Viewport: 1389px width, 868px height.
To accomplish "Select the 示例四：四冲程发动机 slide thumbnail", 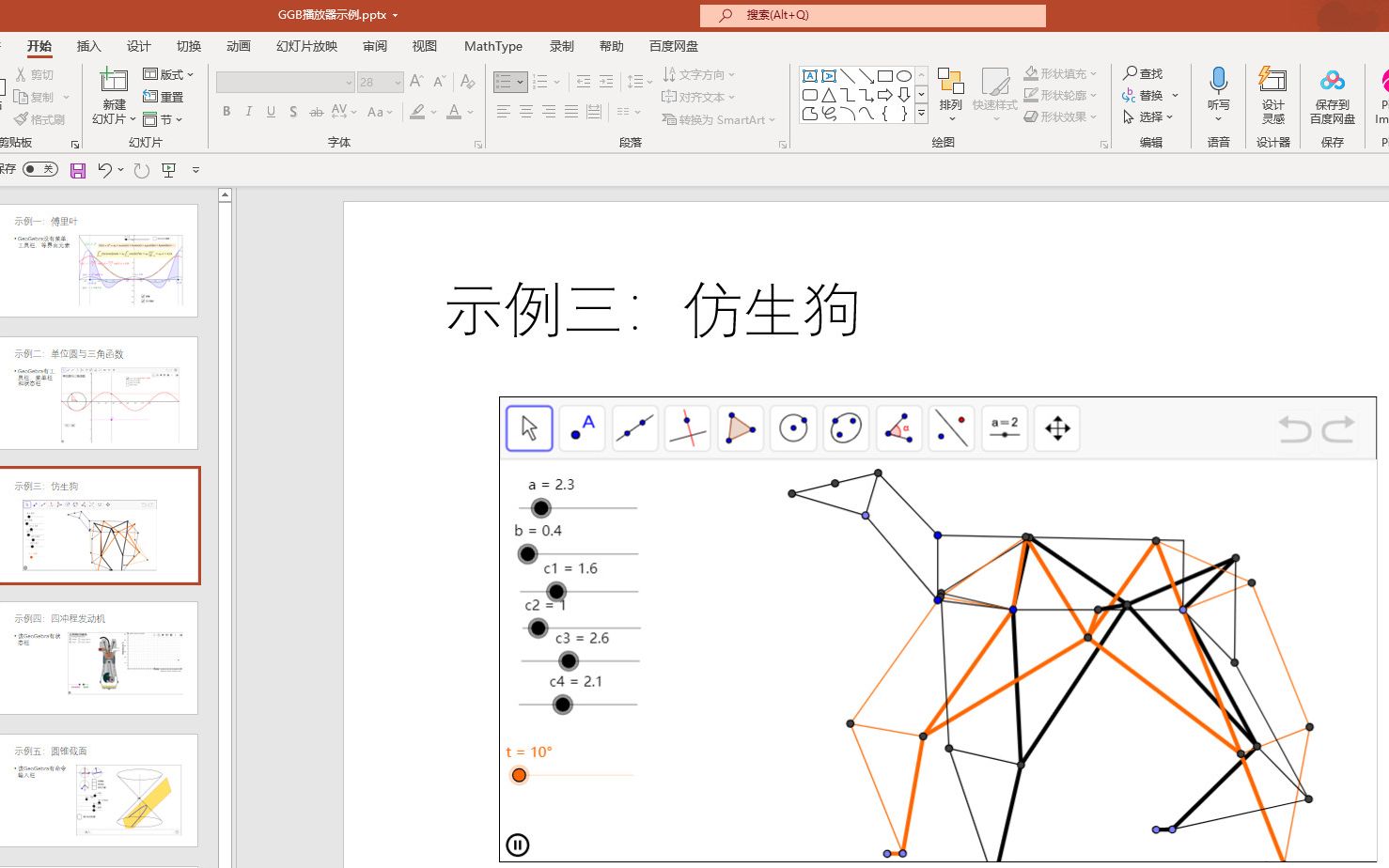I will tap(99, 658).
